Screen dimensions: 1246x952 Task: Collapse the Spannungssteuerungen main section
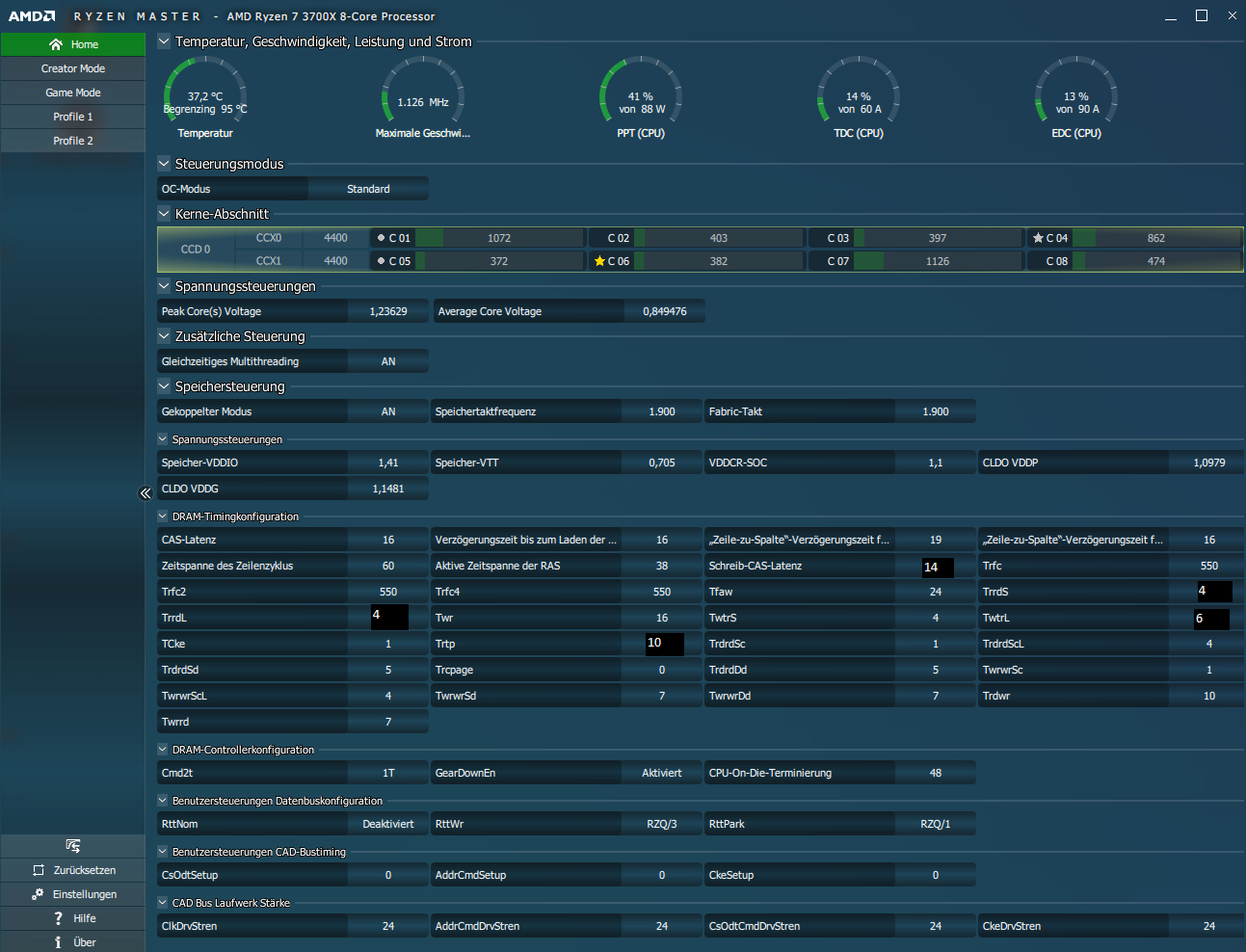click(164, 286)
